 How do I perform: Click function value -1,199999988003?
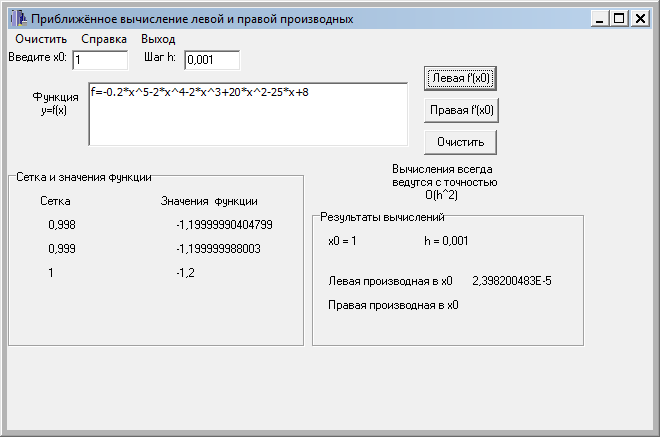click(x=218, y=249)
